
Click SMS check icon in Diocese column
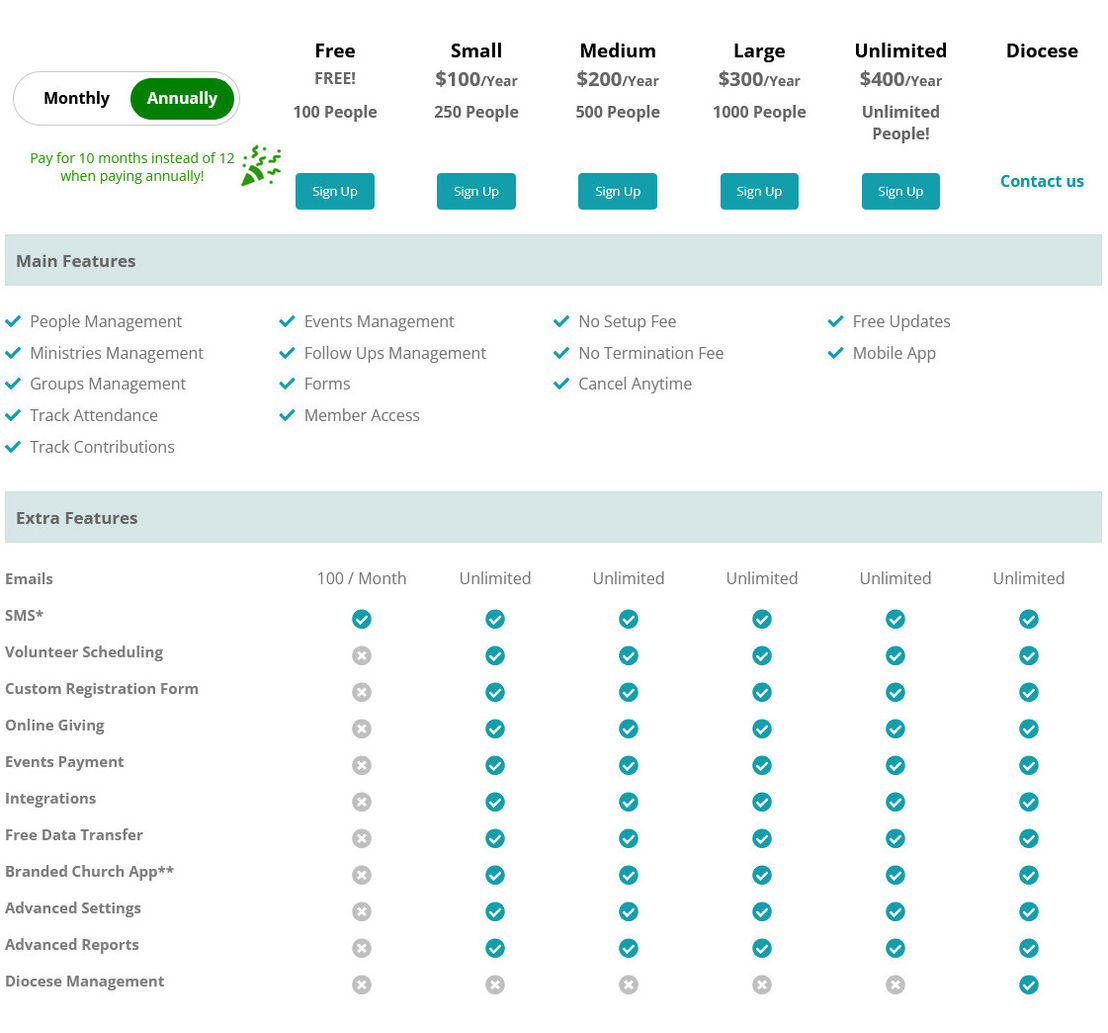point(1029,619)
